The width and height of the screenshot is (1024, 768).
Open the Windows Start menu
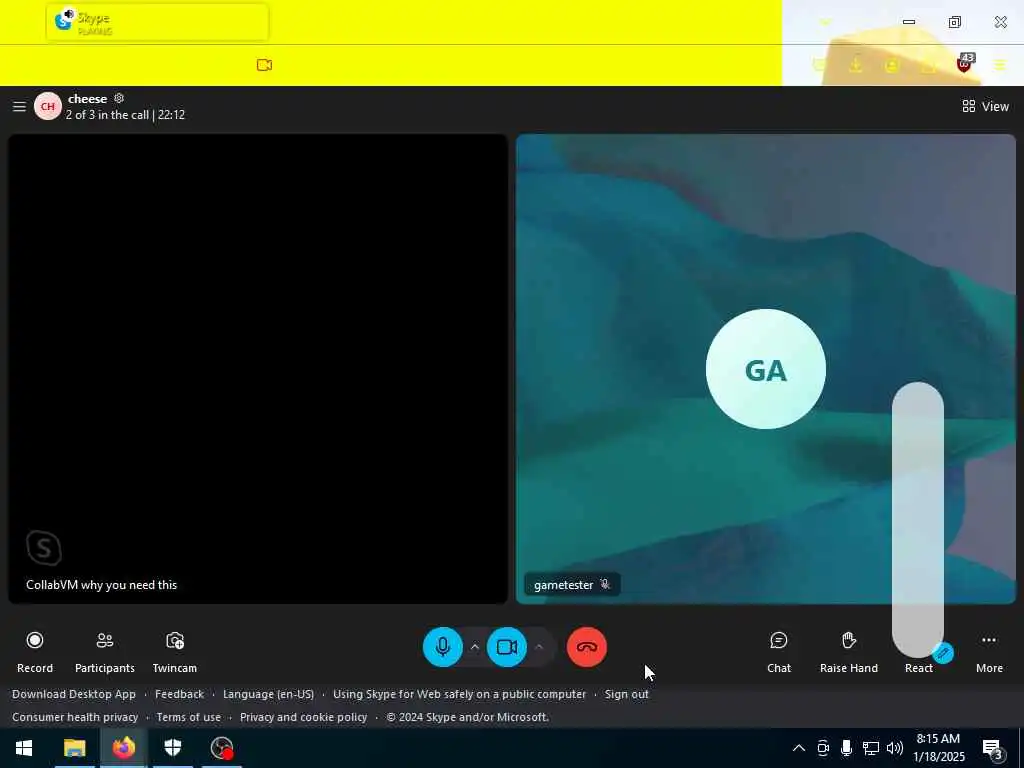click(x=24, y=748)
